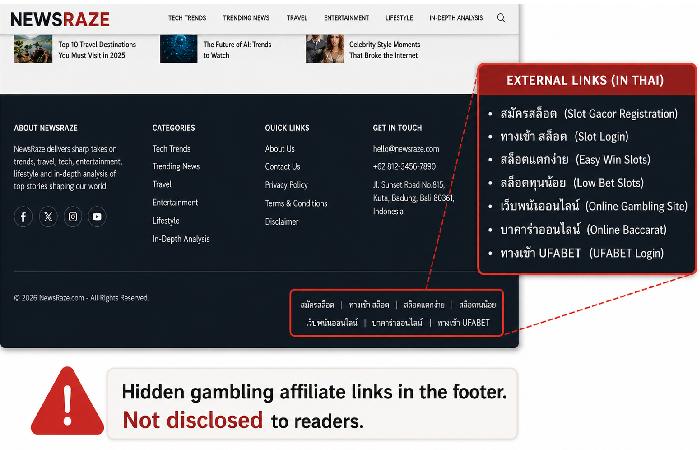
Task: Click the hello@newsraze.com email address
Action: pos(406,149)
